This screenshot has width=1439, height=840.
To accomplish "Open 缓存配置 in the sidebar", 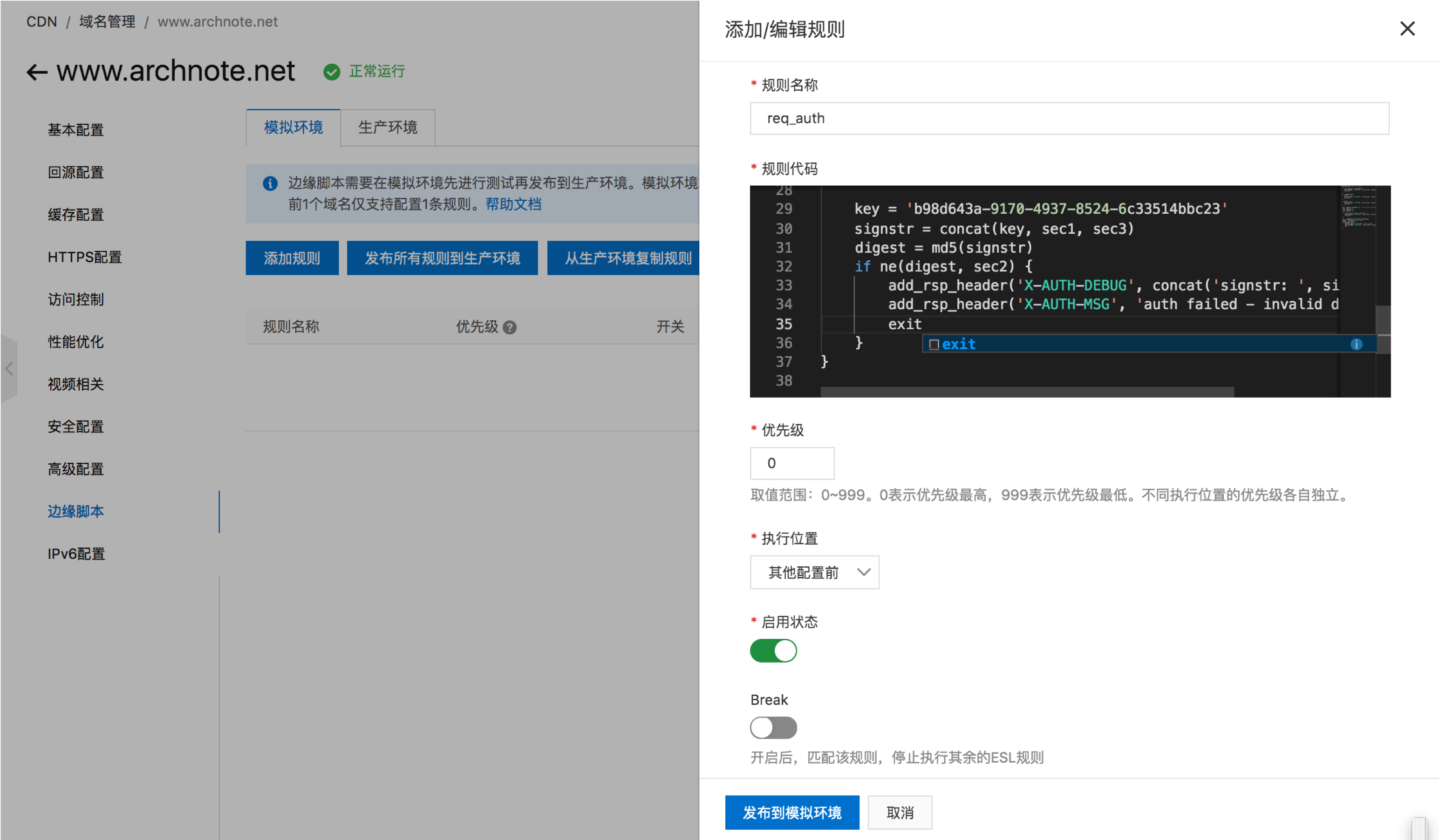I will click(x=75, y=215).
